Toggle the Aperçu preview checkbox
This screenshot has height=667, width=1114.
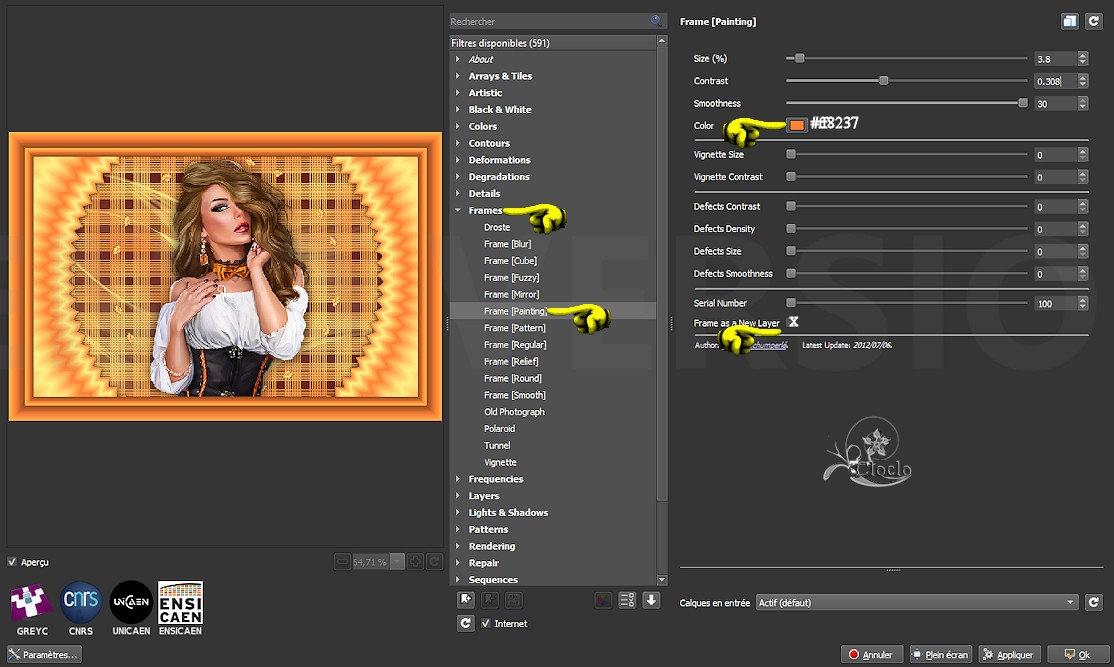coord(13,562)
